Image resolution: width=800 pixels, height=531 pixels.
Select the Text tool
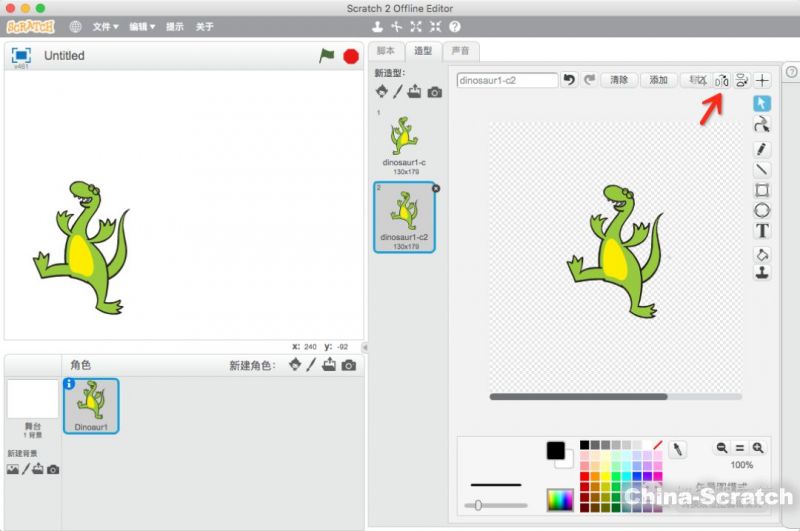click(762, 231)
